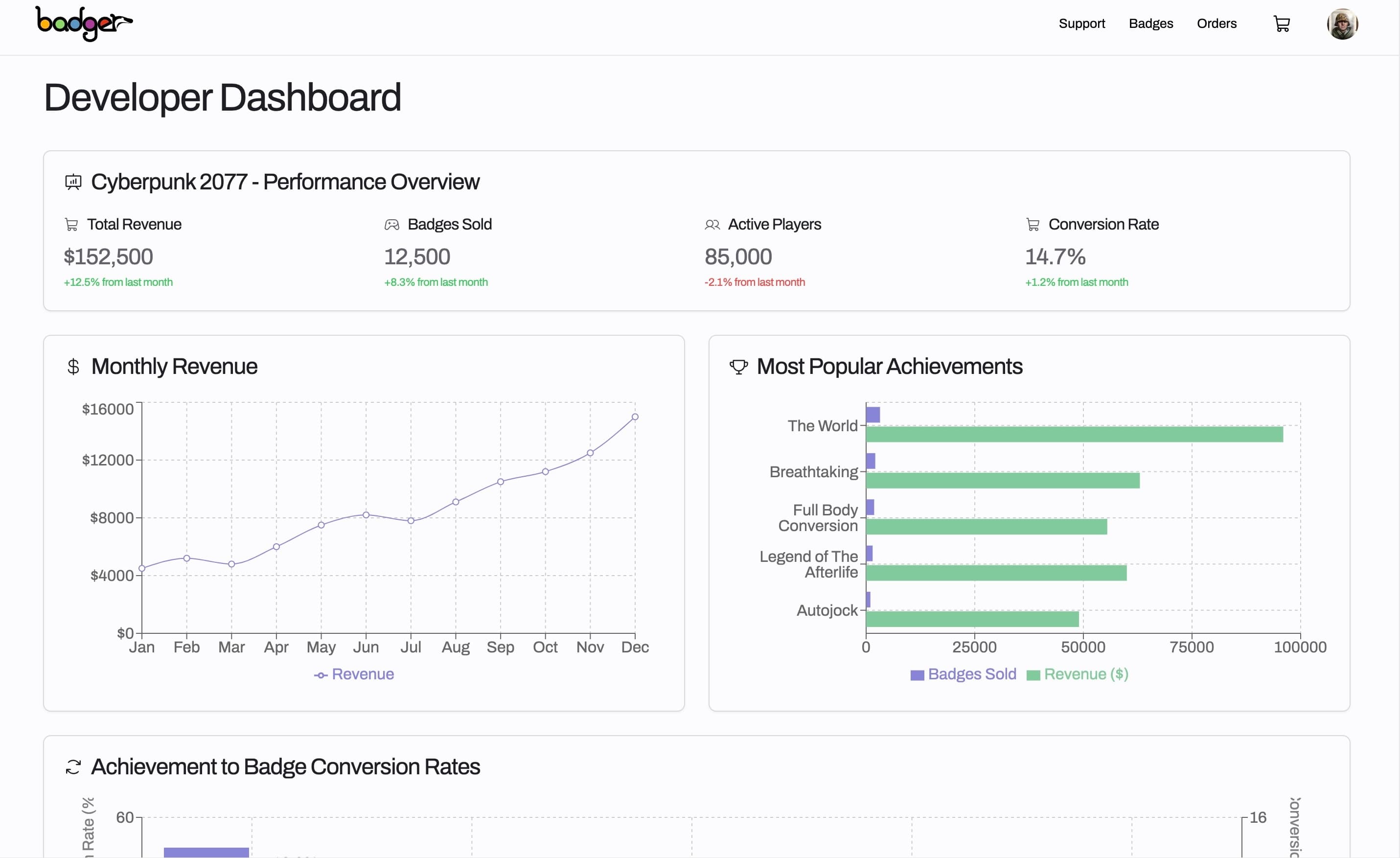Click the +1.2% from last month text
Viewport: 1400px width, 858px height.
(x=1077, y=282)
